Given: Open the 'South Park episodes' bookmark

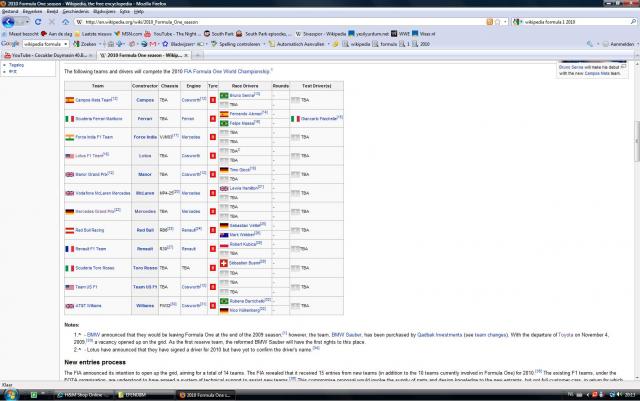Looking at the screenshot, I should 264,34.
